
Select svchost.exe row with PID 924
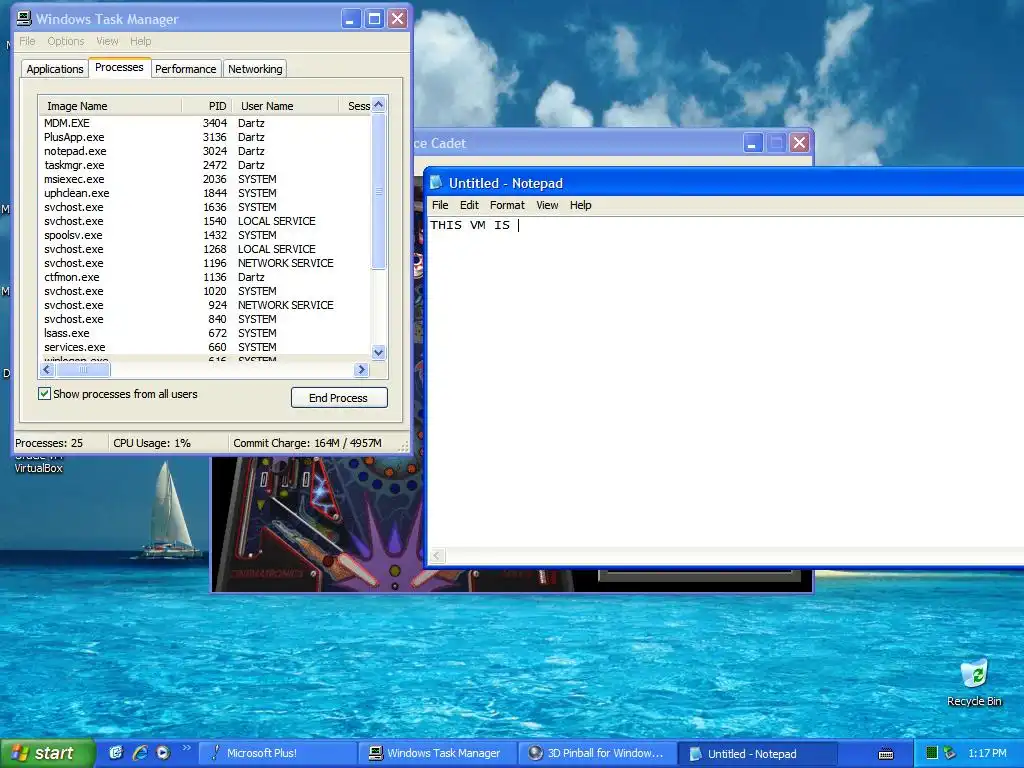pyautogui.click(x=204, y=305)
